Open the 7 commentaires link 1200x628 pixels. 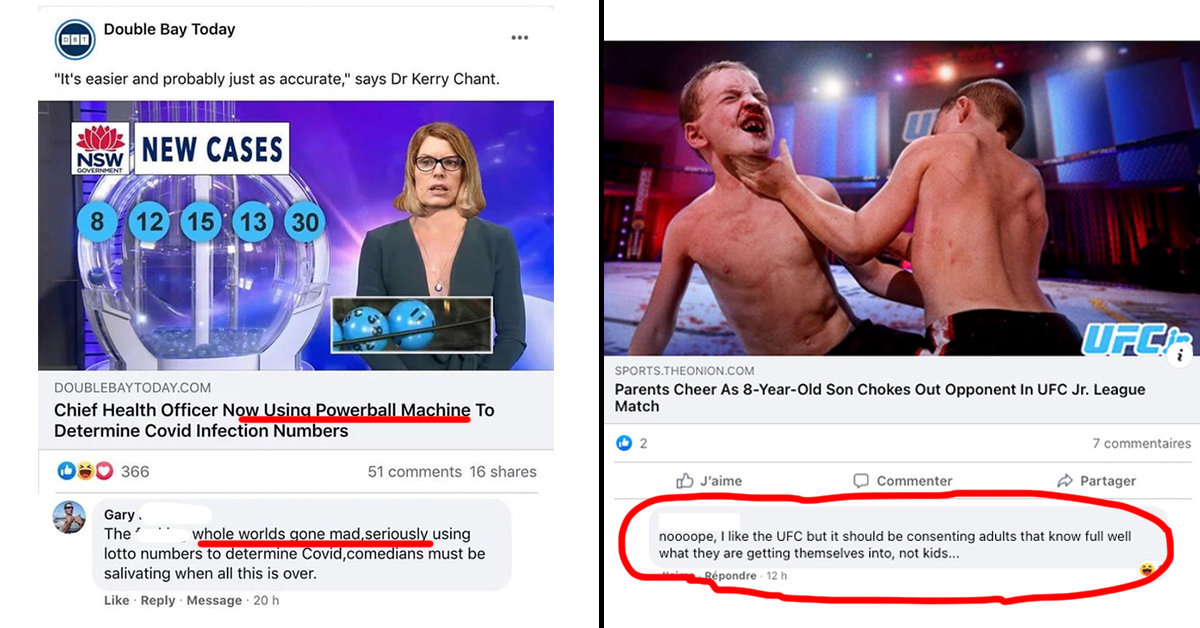coord(1141,443)
